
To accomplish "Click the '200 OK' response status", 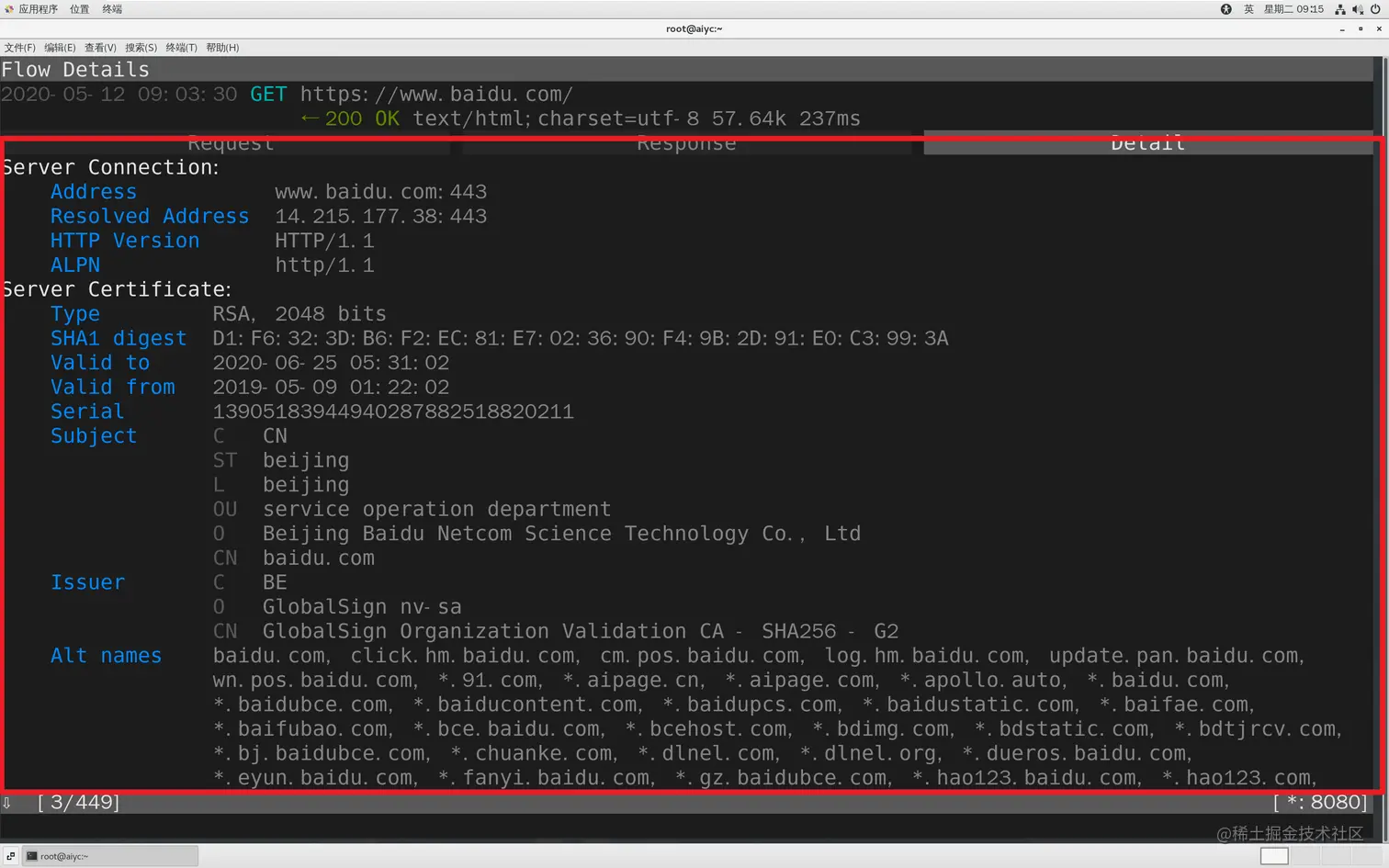I will (x=362, y=118).
